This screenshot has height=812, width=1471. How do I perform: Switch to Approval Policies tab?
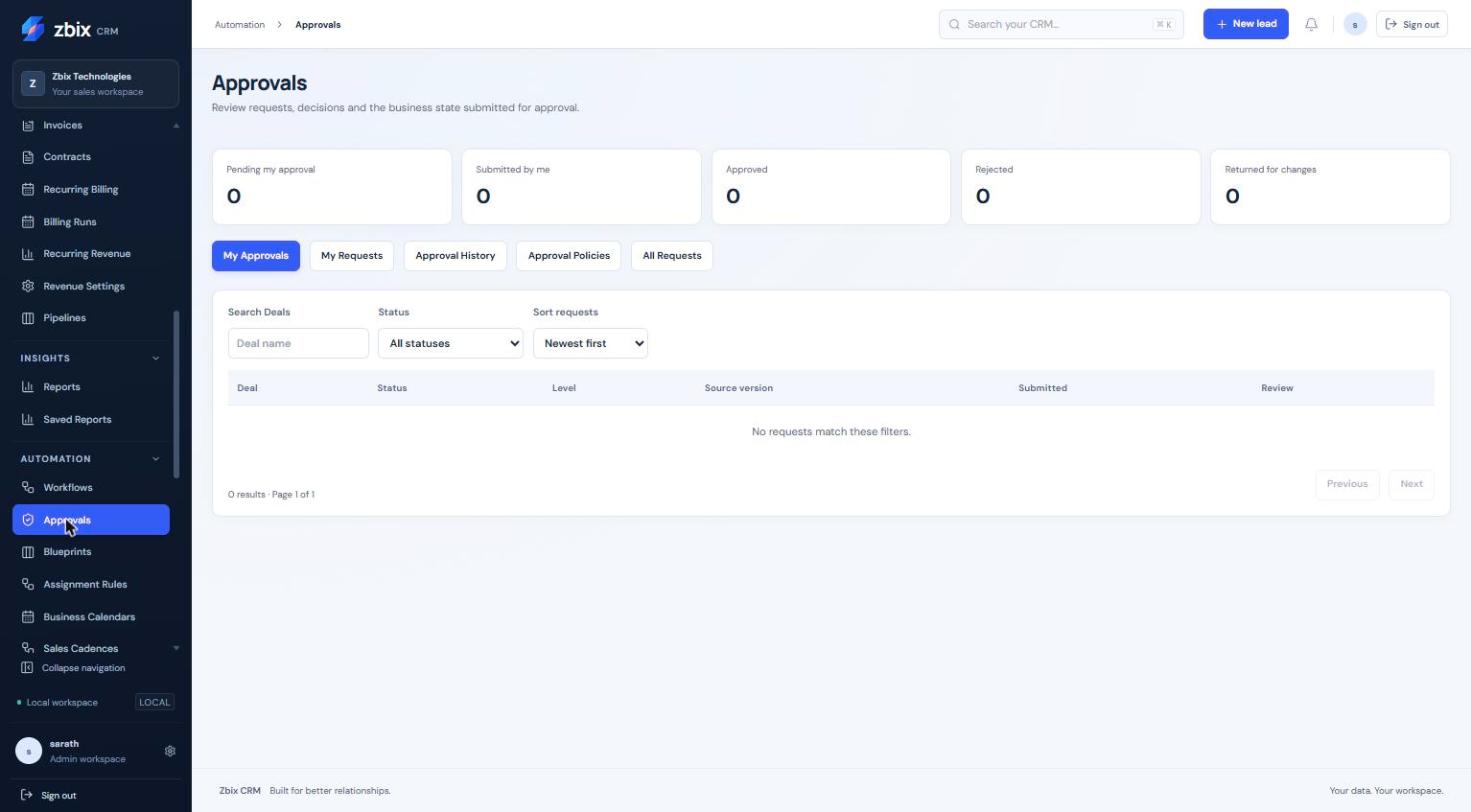click(x=569, y=256)
